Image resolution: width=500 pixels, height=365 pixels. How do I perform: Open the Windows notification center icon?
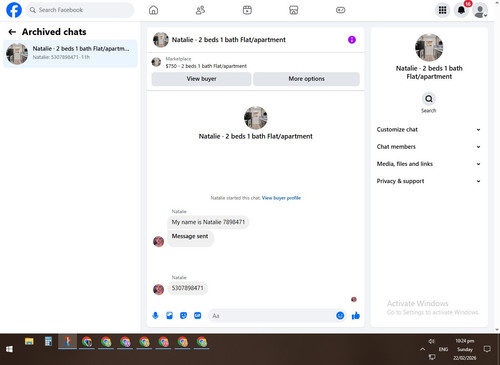coord(487,349)
